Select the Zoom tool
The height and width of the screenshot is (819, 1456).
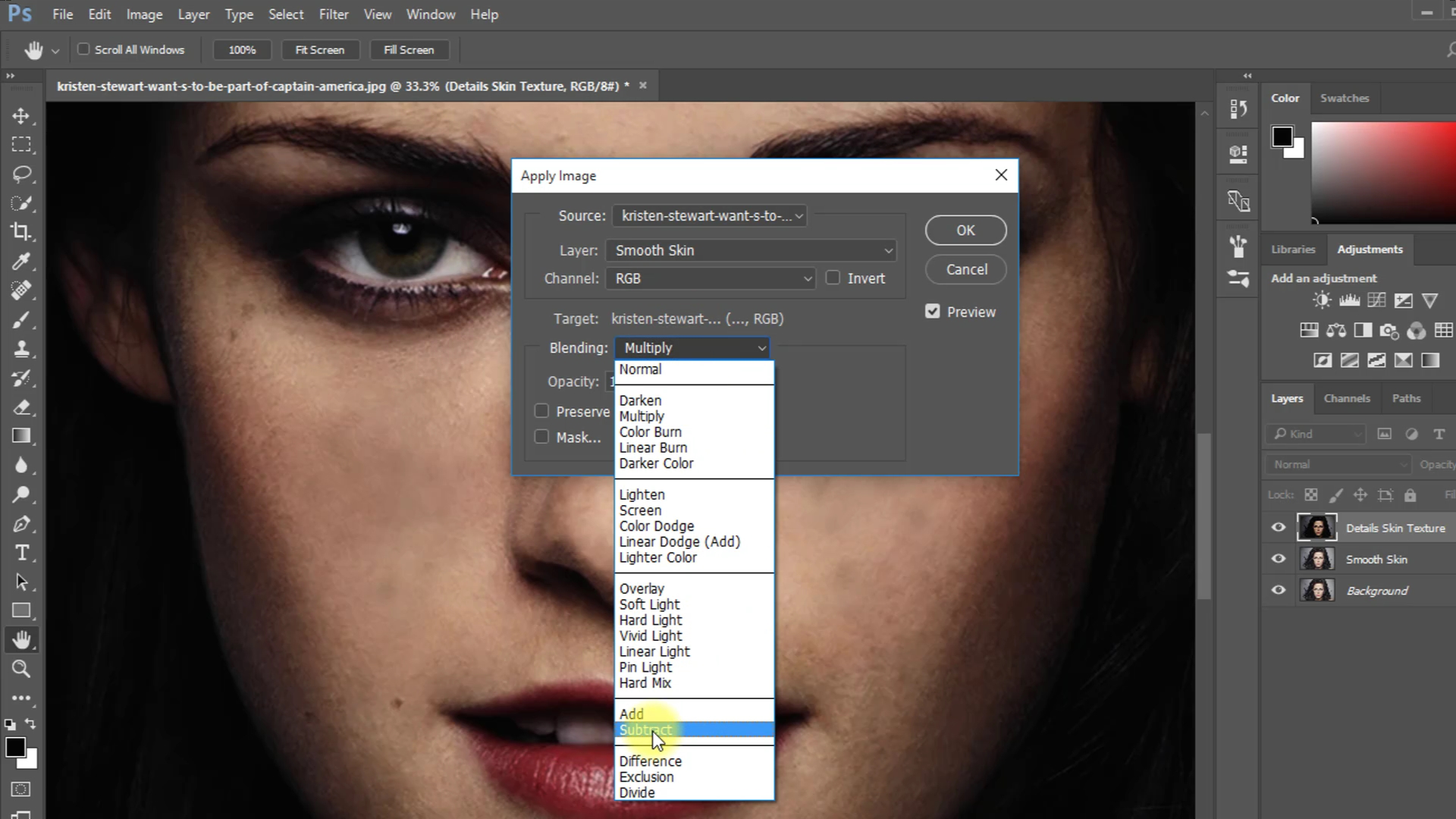tap(21, 669)
